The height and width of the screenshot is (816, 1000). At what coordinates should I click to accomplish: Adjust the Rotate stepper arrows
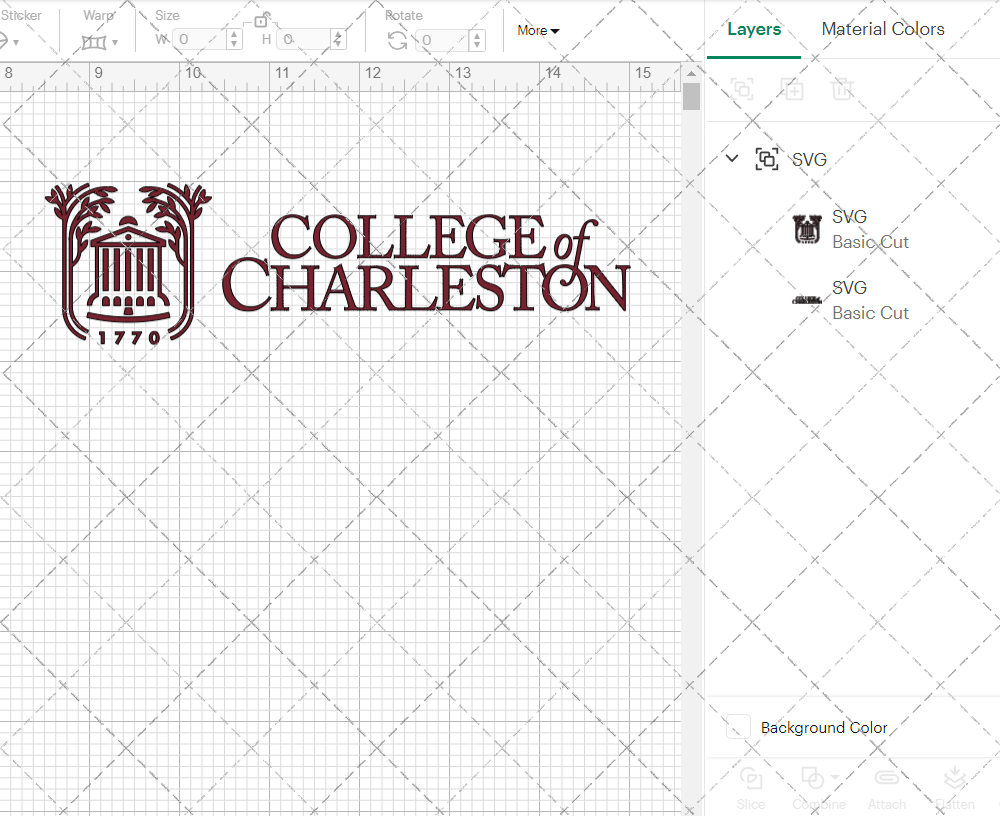[477, 40]
